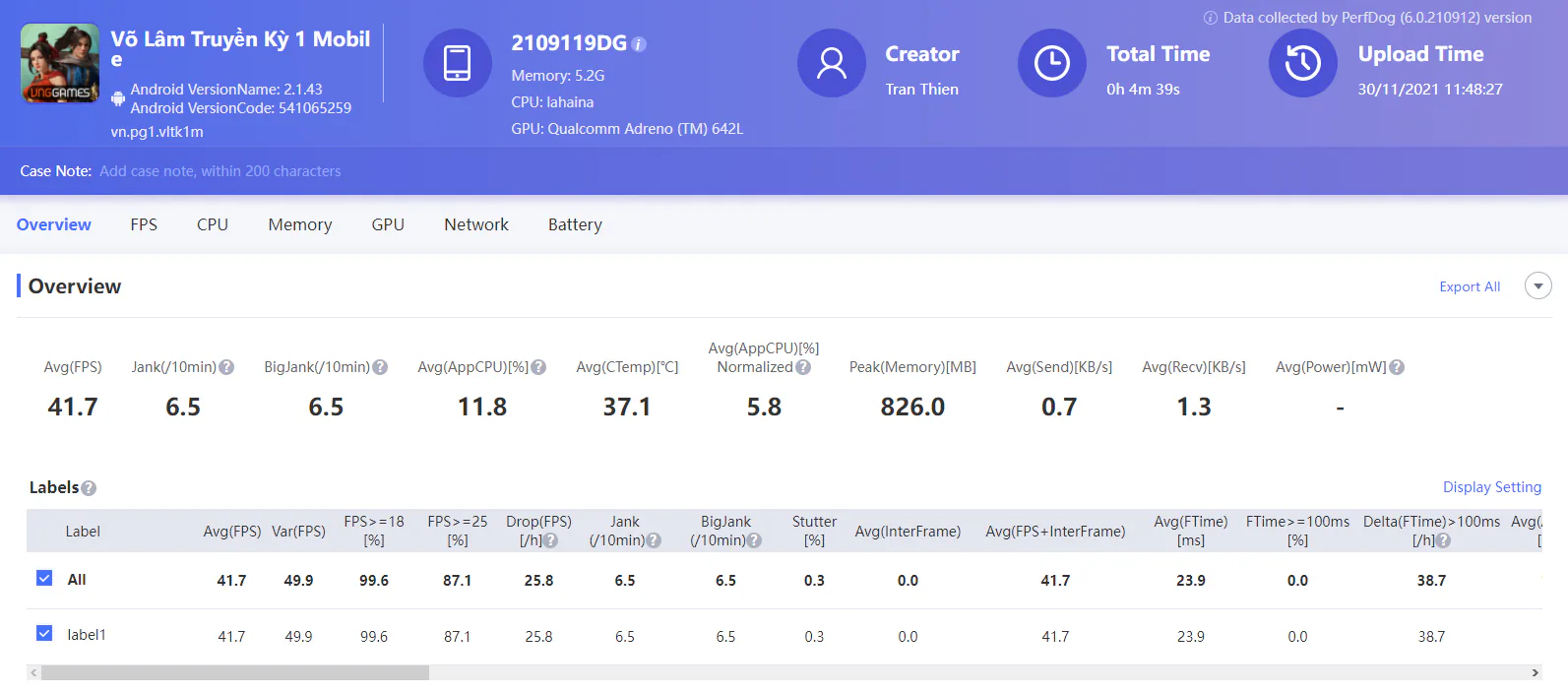Switch to the Battery tab
The height and width of the screenshot is (693, 1568).
[x=575, y=224]
